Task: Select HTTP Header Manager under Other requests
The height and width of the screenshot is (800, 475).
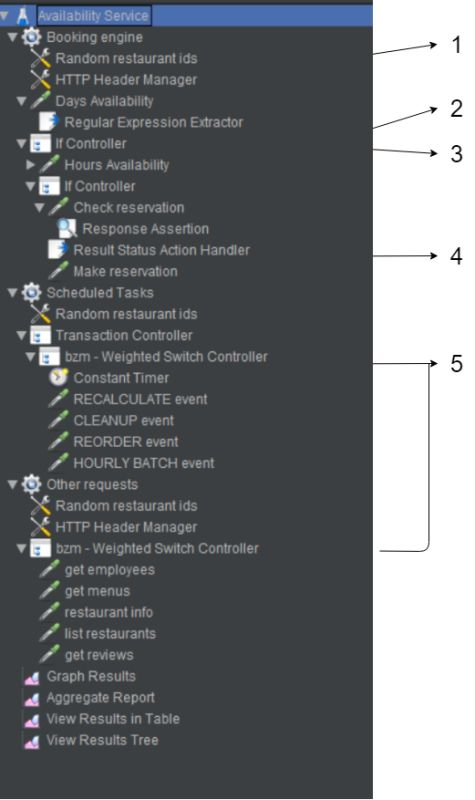Action: pyautogui.click(x=126, y=528)
